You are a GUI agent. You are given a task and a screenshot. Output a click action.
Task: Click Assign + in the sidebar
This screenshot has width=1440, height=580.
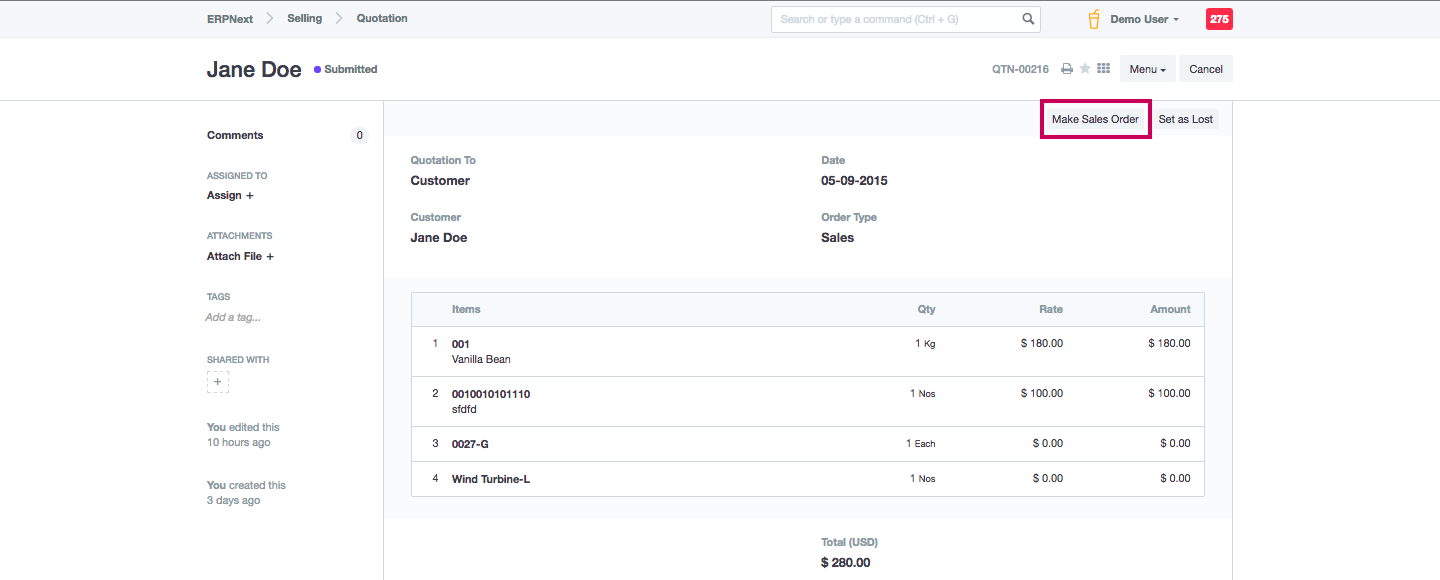pos(230,195)
